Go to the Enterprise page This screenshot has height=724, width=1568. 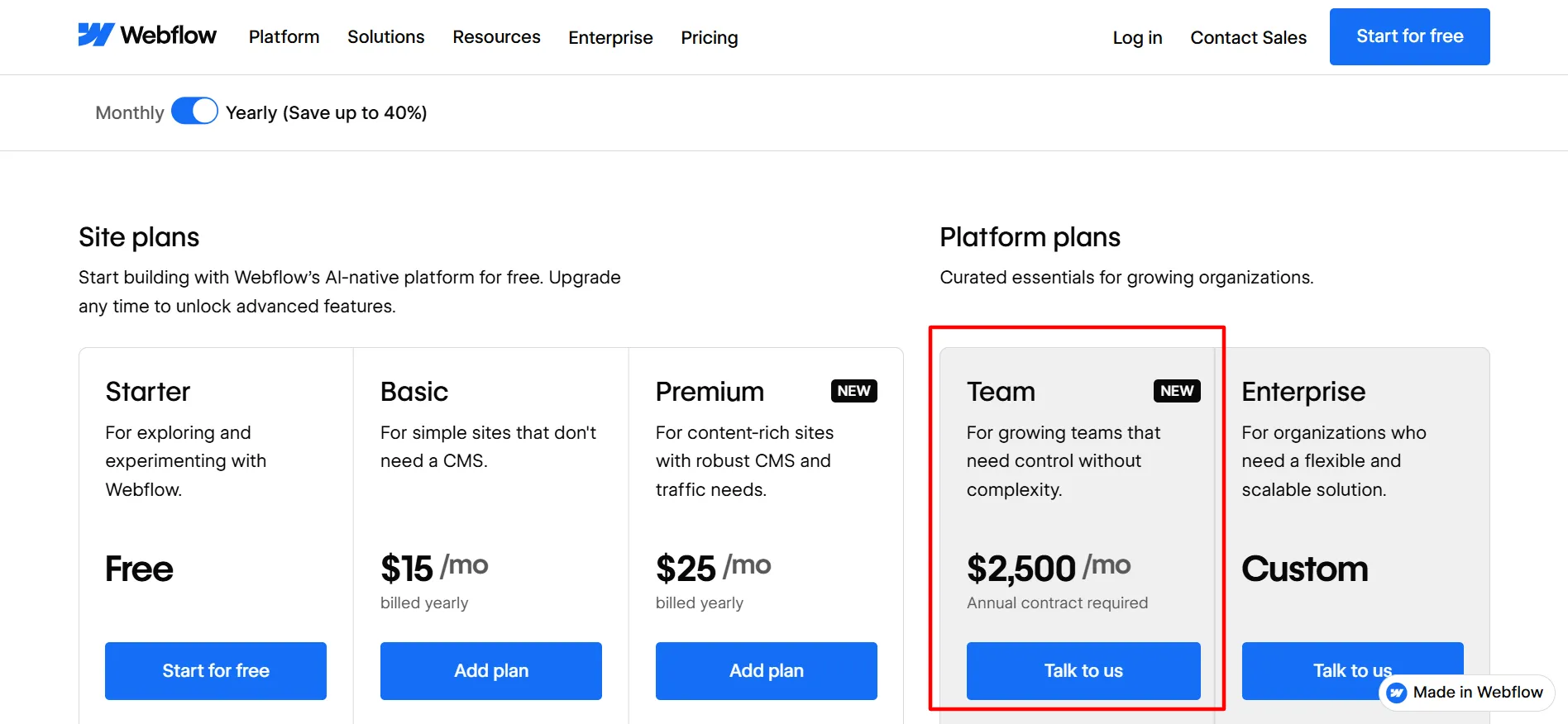pos(610,37)
